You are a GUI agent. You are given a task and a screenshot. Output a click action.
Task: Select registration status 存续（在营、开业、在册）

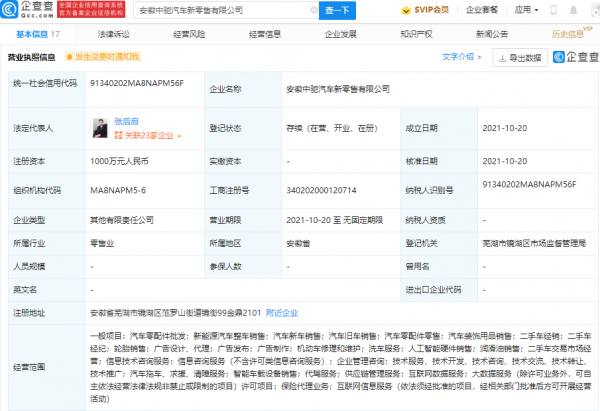[332, 128]
